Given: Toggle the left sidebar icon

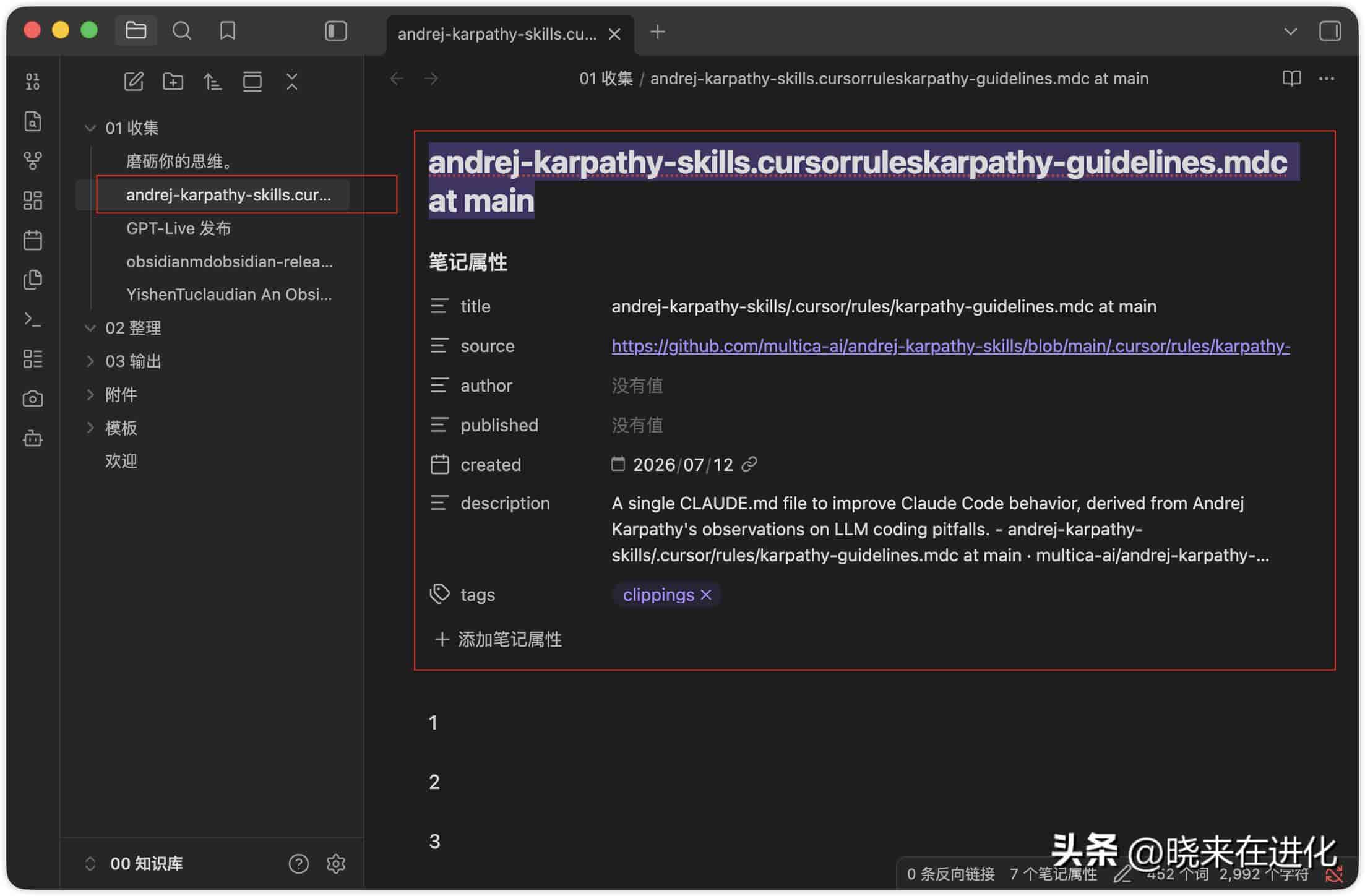Looking at the screenshot, I should tap(335, 31).
